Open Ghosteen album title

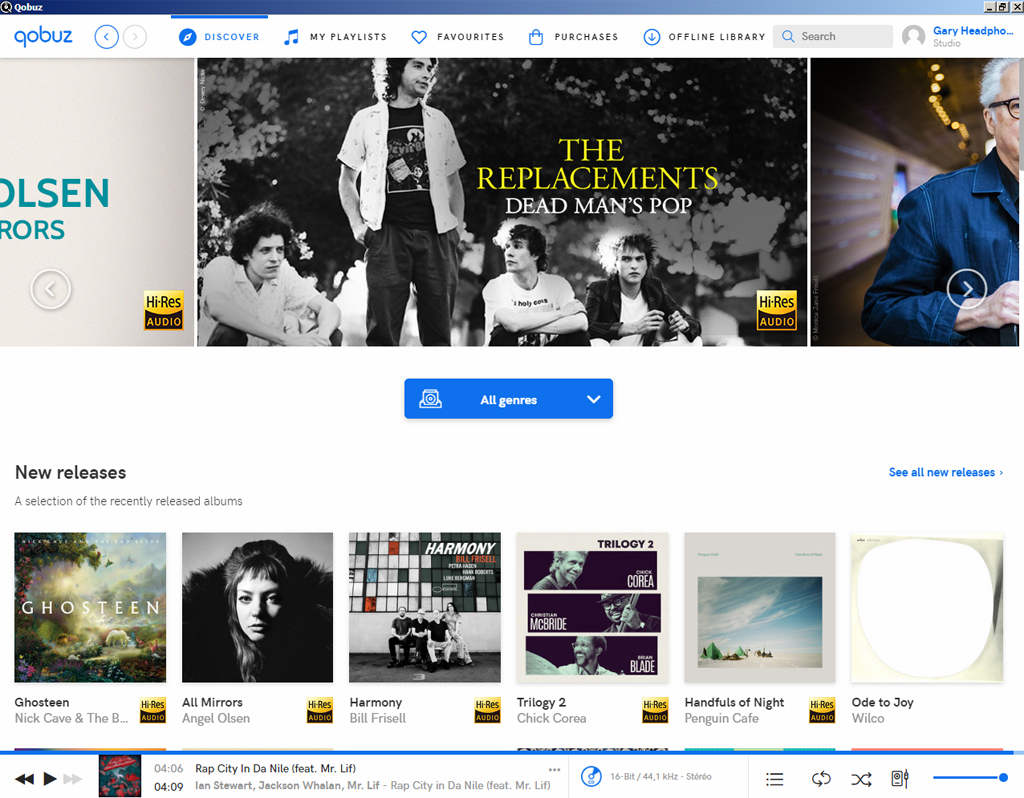42,702
